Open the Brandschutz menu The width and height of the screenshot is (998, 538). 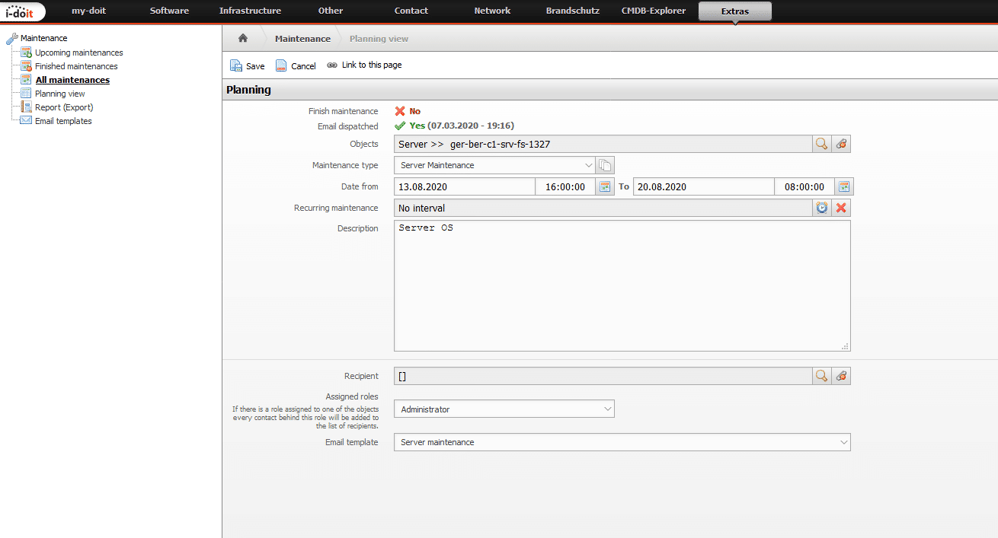click(572, 11)
